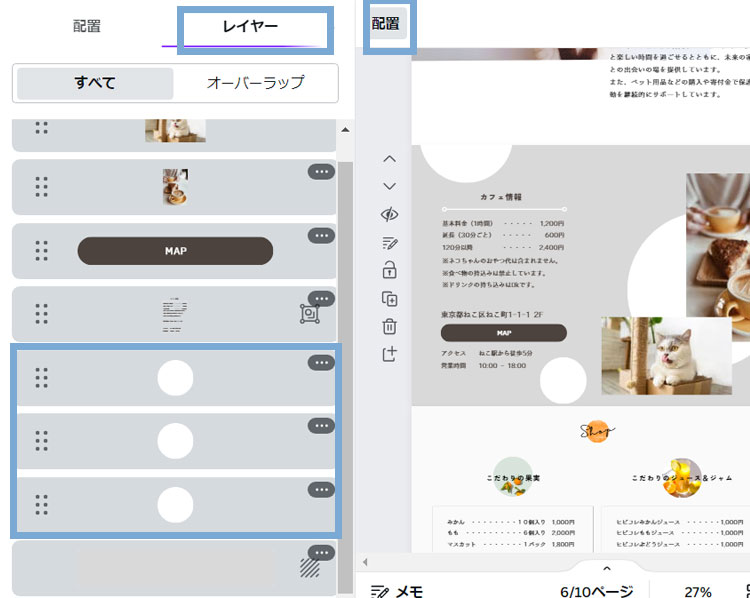Click the layer list vertical scrollbar track
Image resolution: width=750 pixels, height=598 pixels.
coord(345,377)
